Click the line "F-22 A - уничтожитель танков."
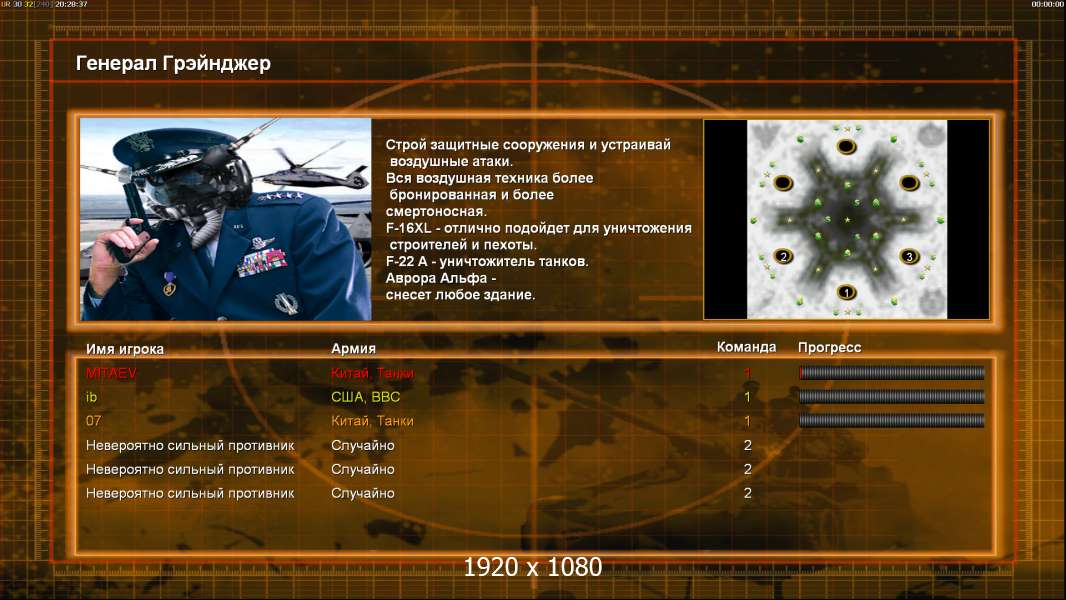1066x600 pixels. (487, 261)
